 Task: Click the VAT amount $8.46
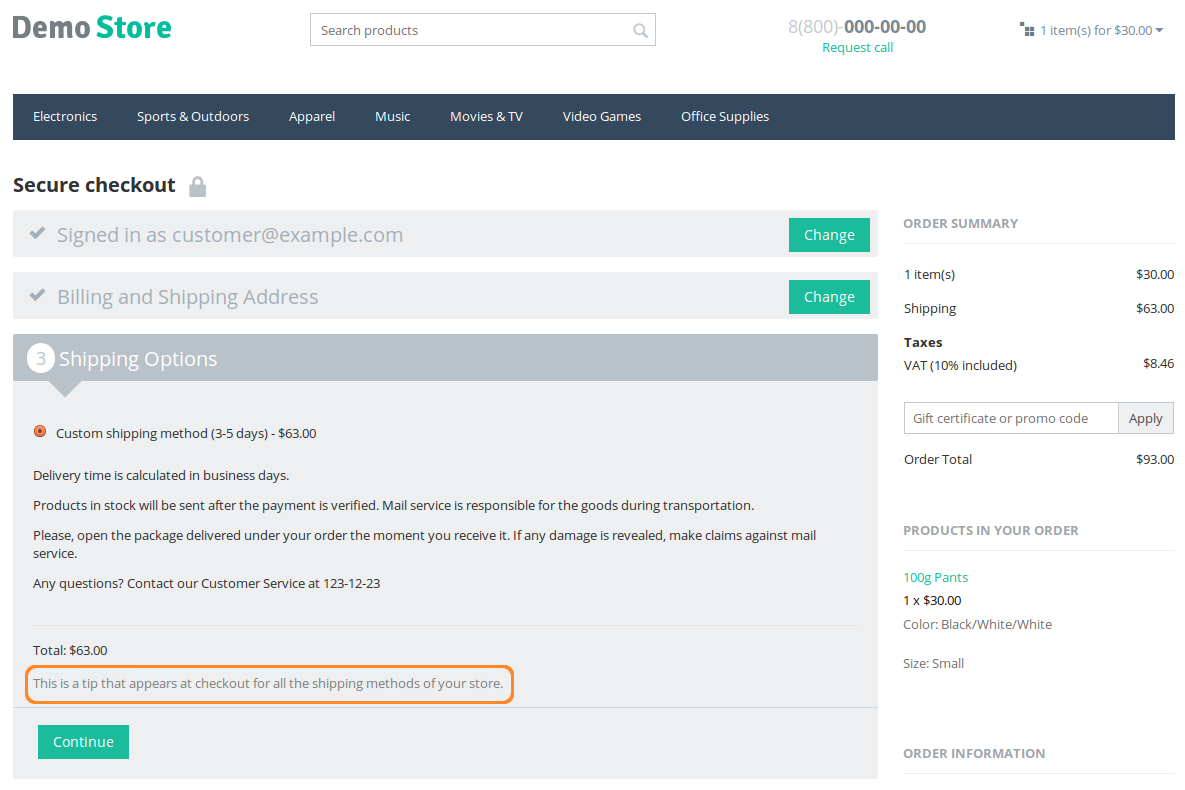coord(1159,364)
